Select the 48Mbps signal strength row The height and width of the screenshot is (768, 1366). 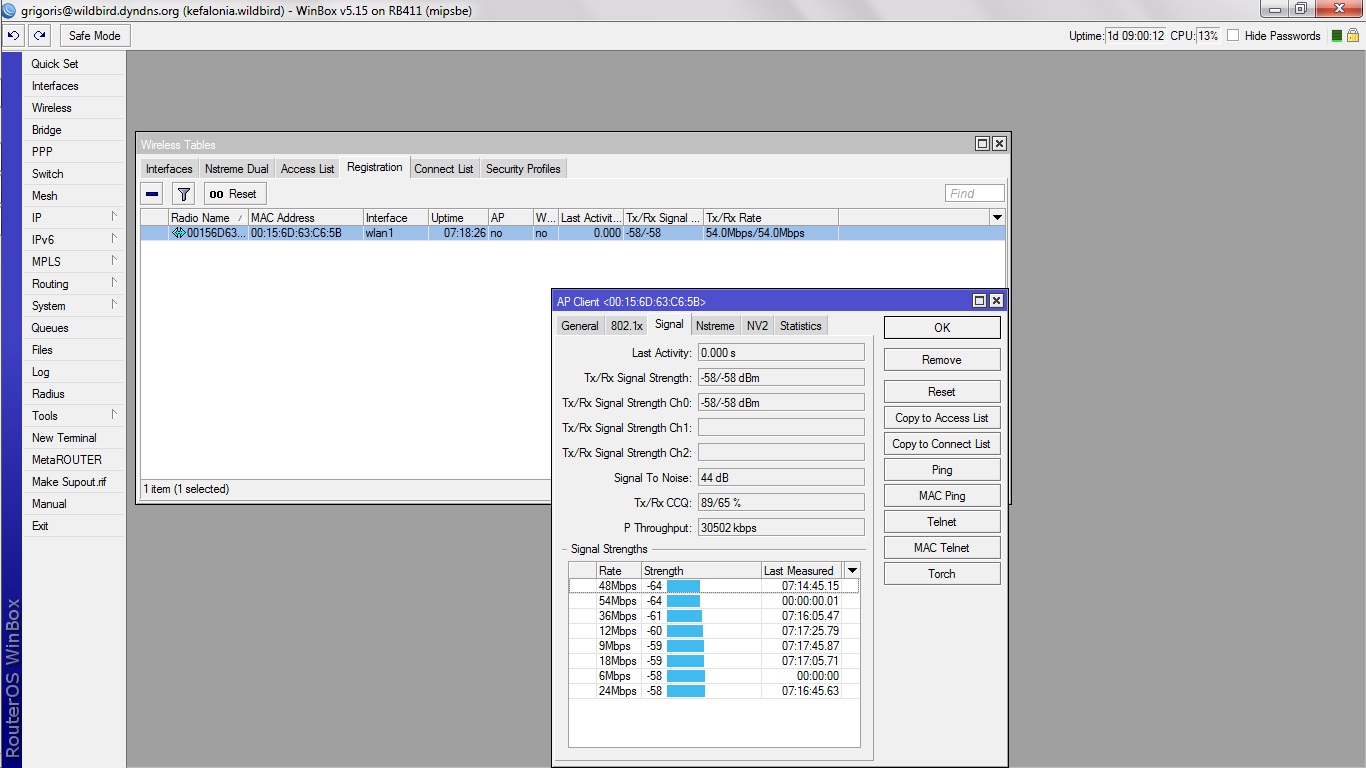tap(713, 586)
